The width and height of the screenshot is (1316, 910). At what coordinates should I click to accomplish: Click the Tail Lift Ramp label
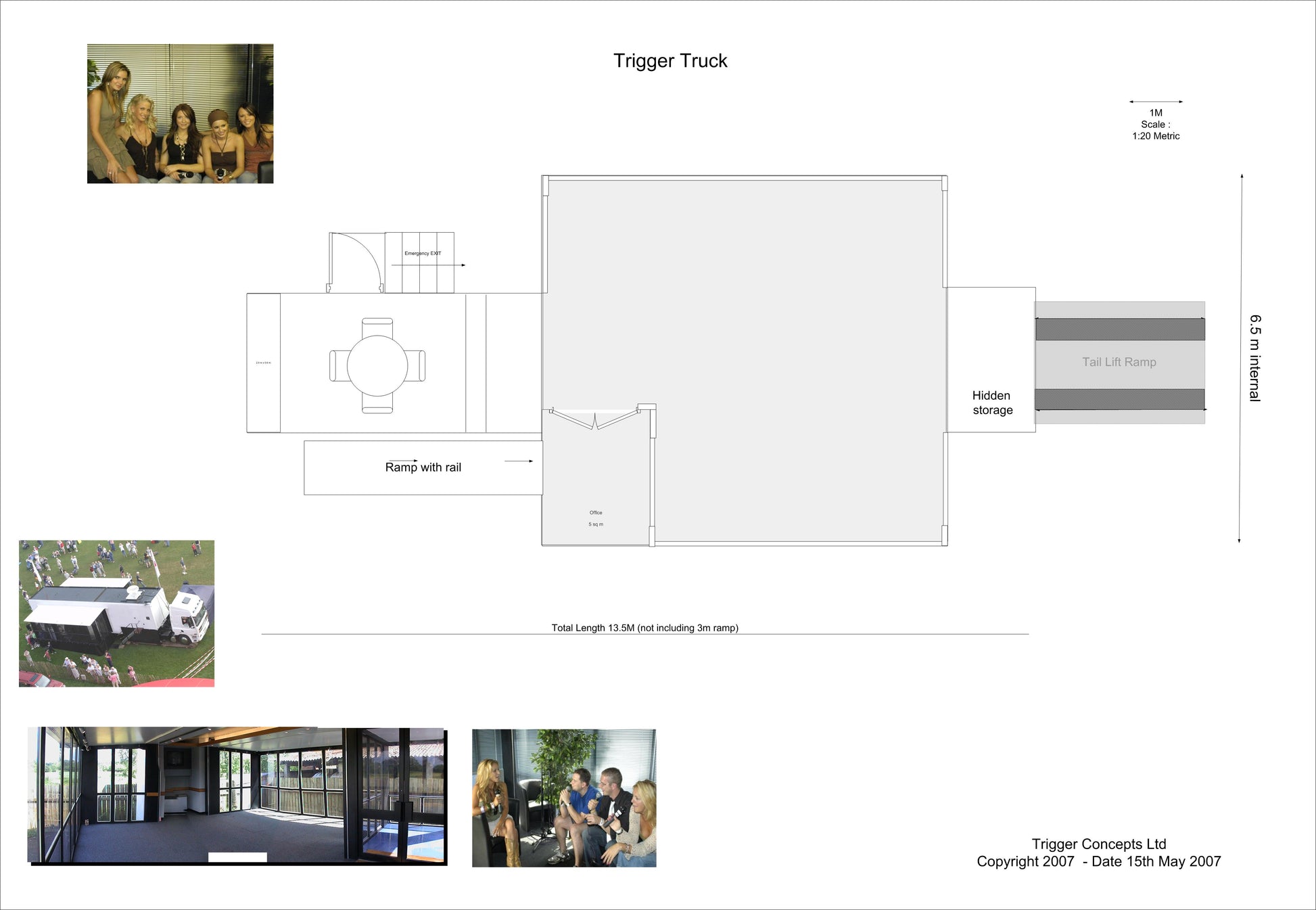point(1119,362)
